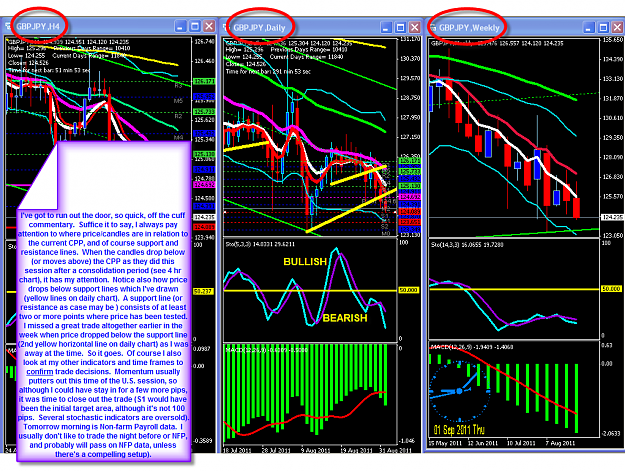
Task: Click '7 Aug 2011' on Weekly time axis
Action: pyautogui.click(x=561, y=443)
